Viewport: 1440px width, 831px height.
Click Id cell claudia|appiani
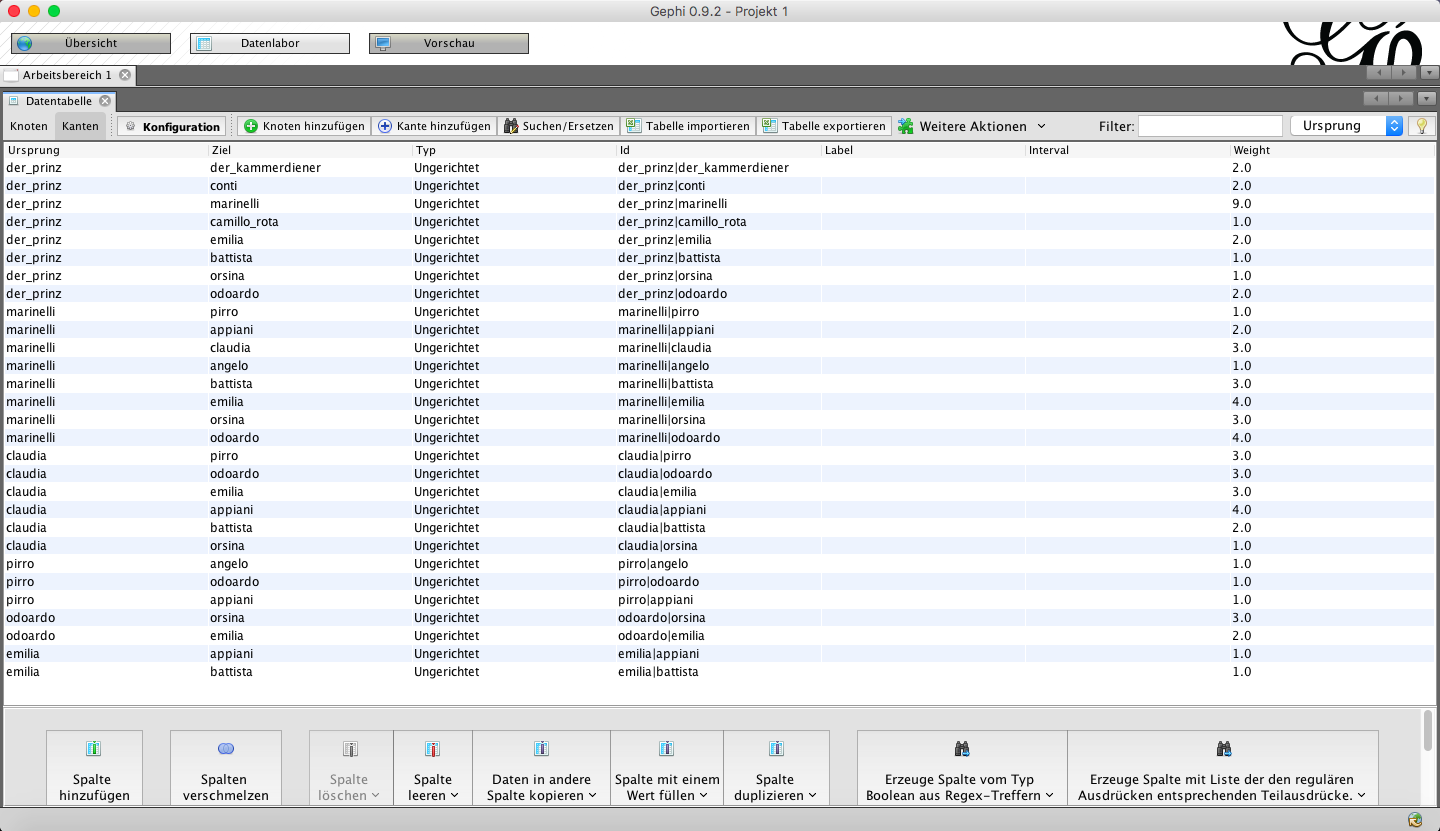click(718, 510)
